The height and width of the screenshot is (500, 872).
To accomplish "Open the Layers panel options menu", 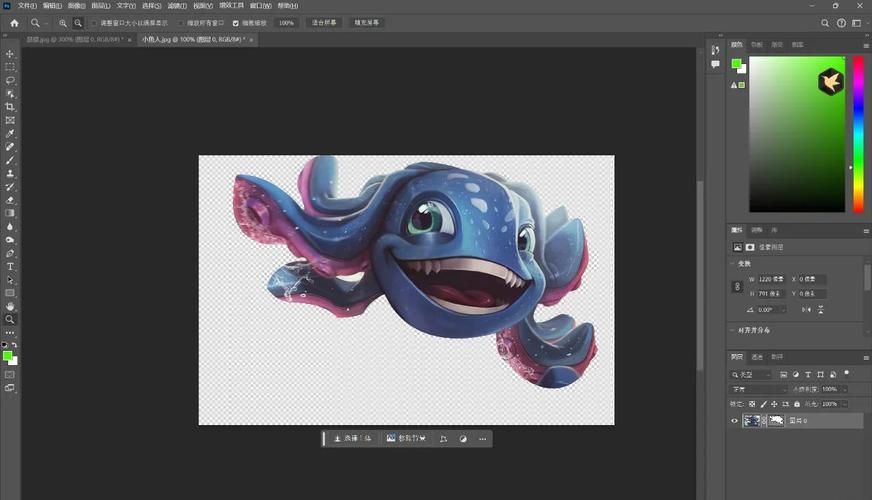I will [866, 358].
